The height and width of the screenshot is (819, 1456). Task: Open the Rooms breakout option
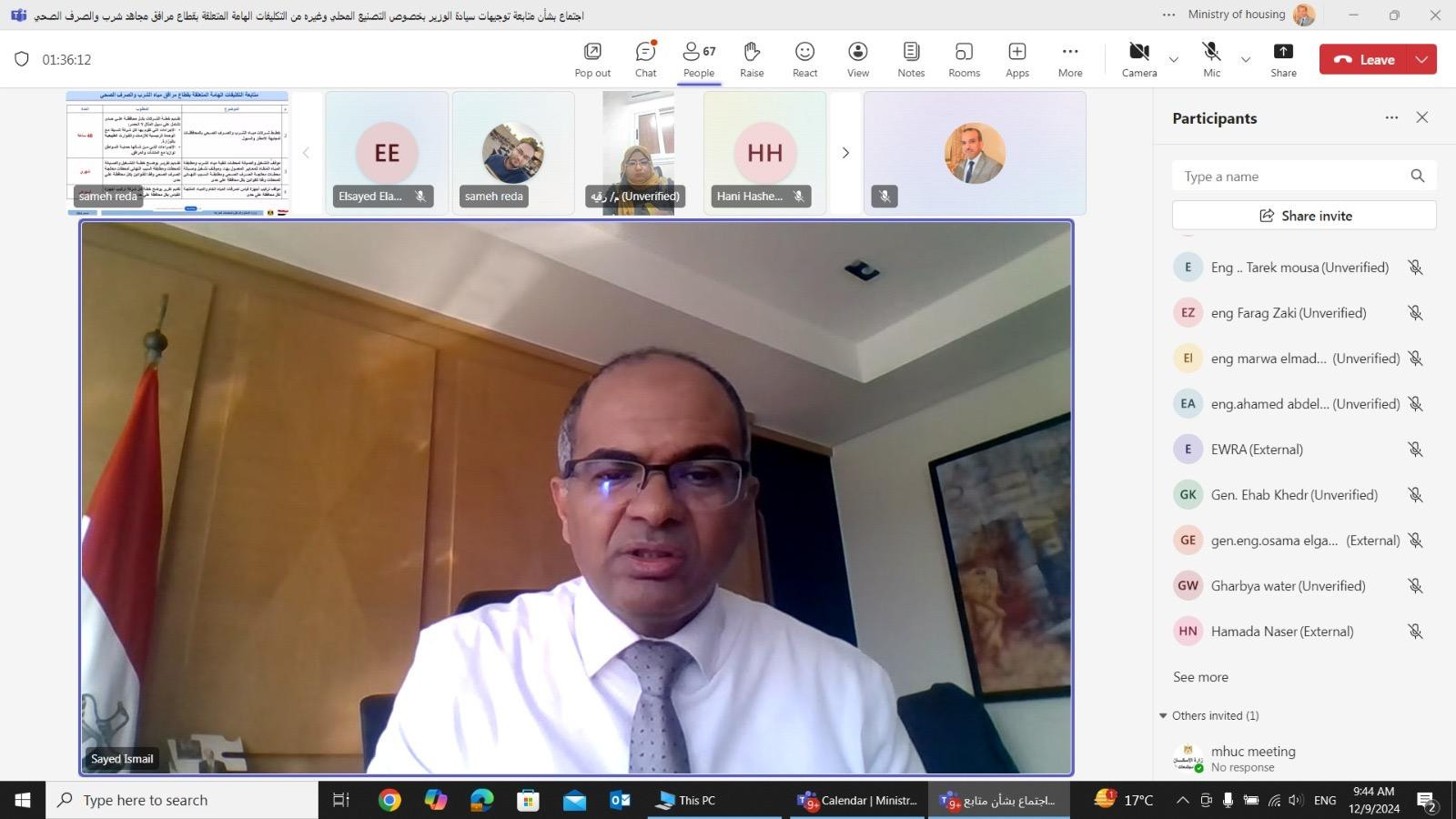(x=964, y=59)
